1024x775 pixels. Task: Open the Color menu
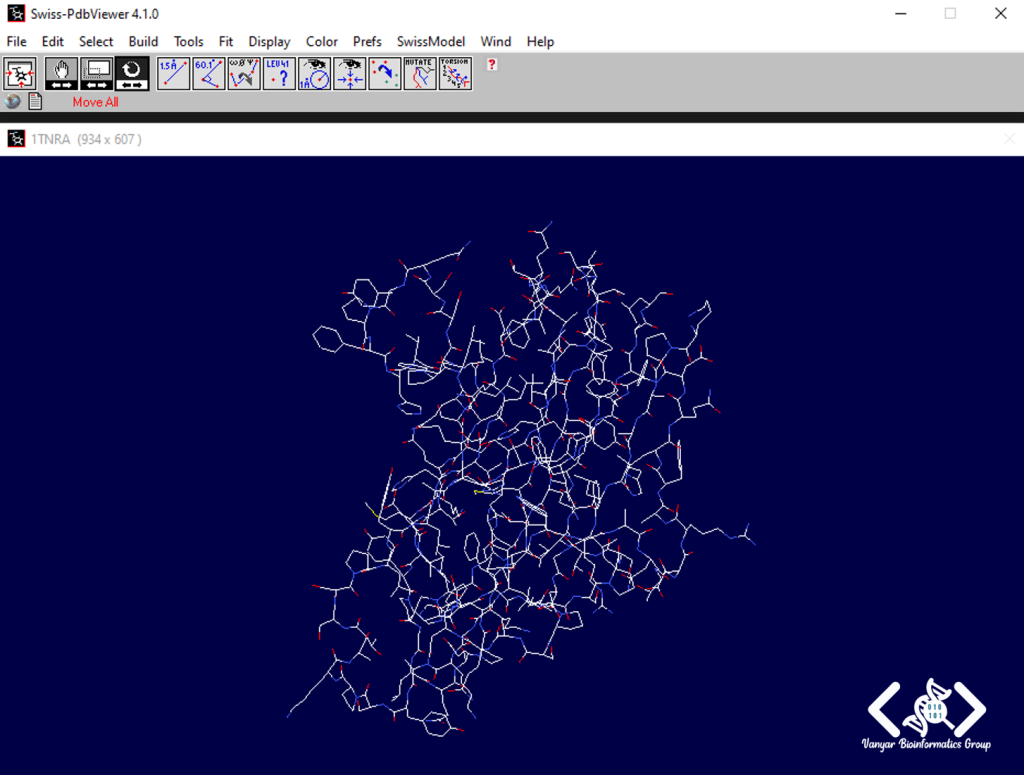322,41
